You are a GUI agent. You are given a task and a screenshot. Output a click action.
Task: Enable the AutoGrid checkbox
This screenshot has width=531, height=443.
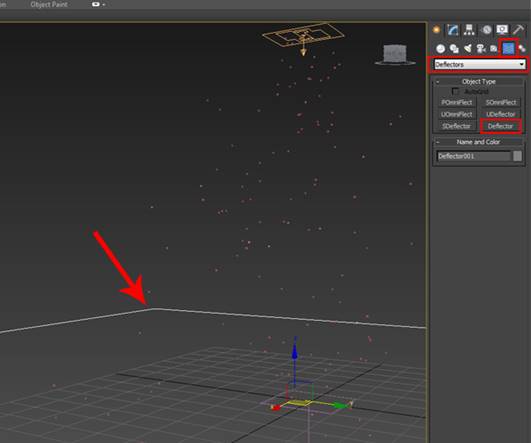coord(455,91)
